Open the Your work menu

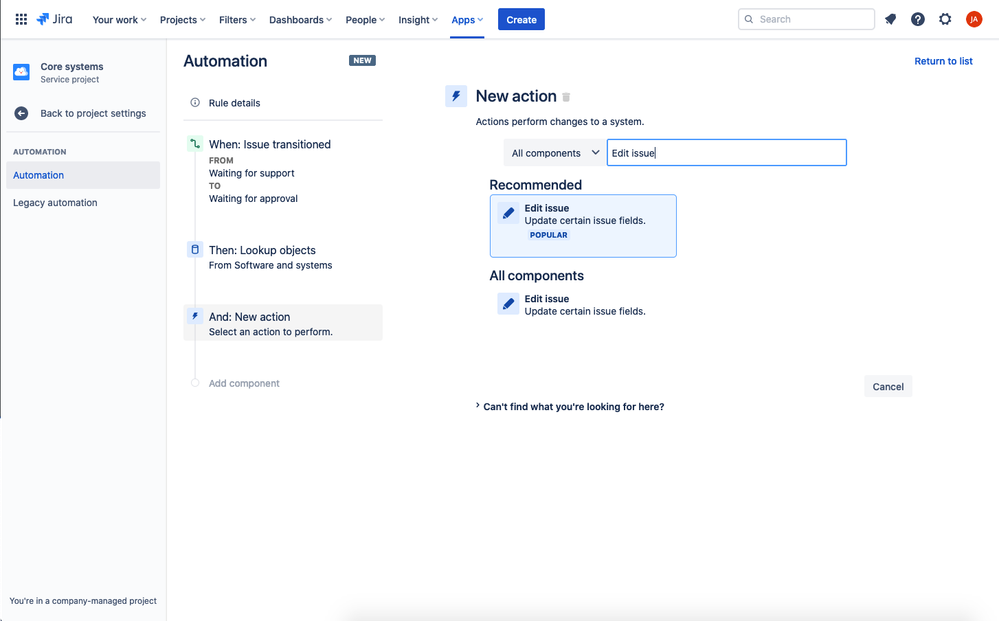(119, 20)
